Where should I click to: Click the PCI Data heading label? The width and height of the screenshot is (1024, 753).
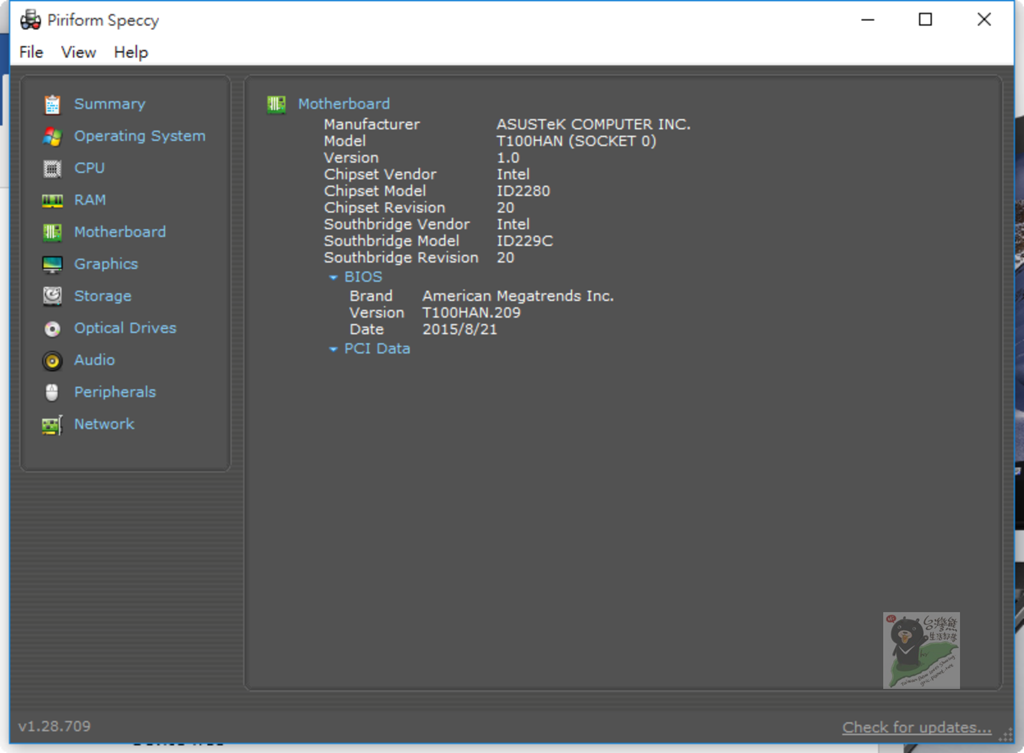377,349
